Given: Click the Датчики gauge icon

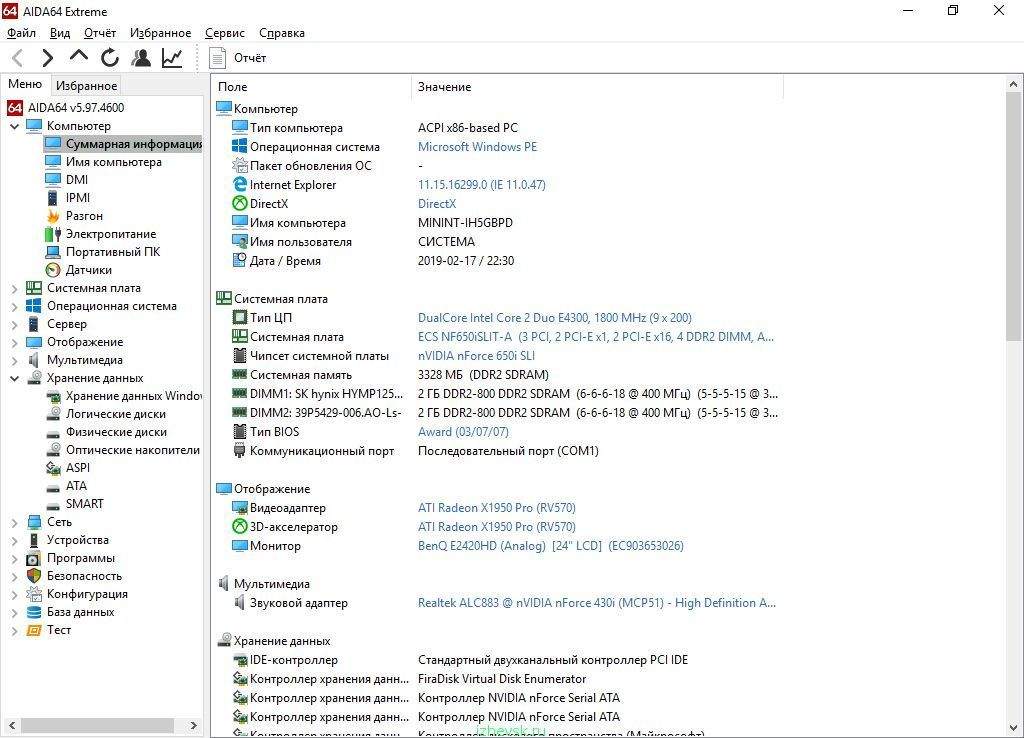Looking at the screenshot, I should click(x=53, y=270).
